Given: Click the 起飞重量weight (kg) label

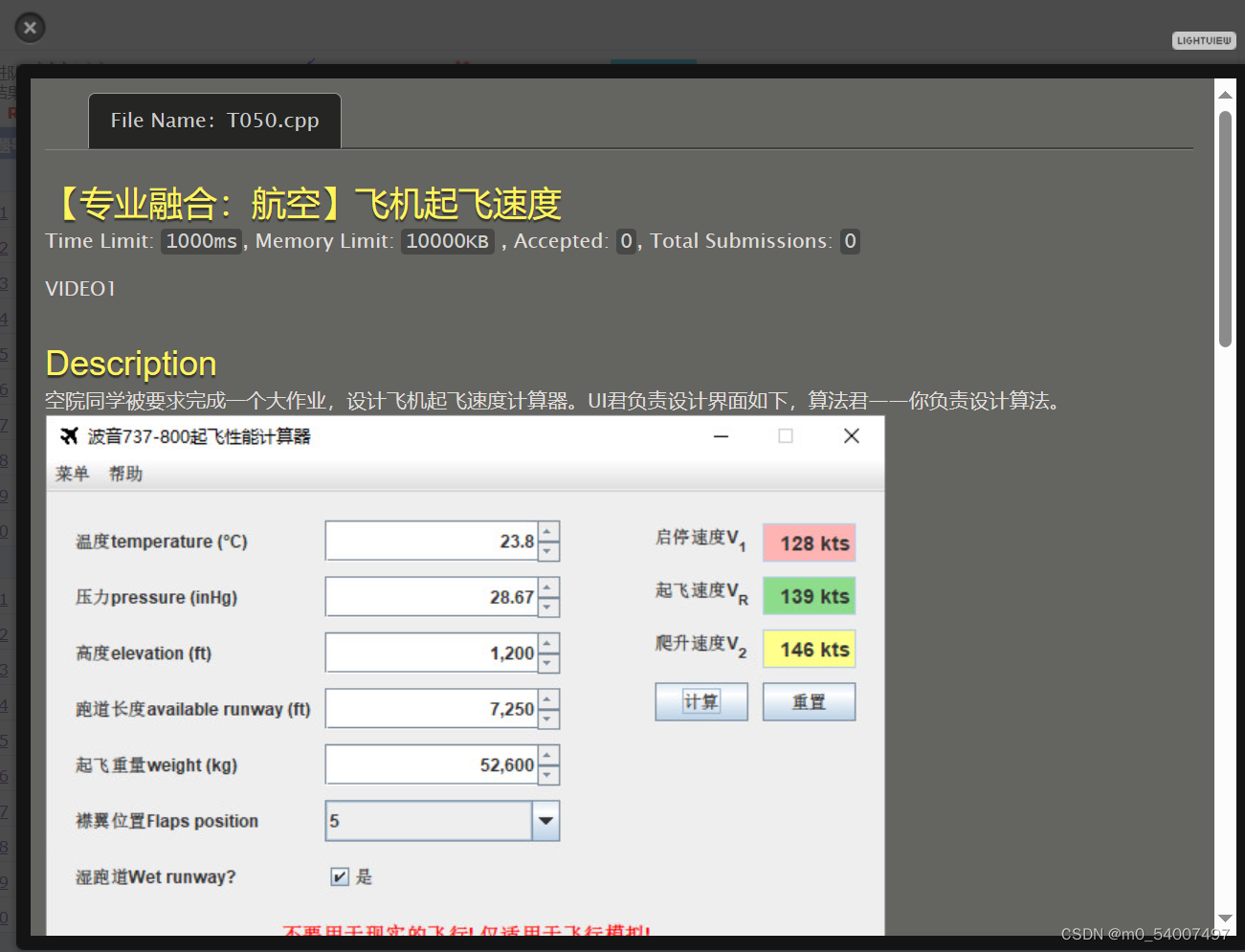Looking at the screenshot, I should [157, 765].
